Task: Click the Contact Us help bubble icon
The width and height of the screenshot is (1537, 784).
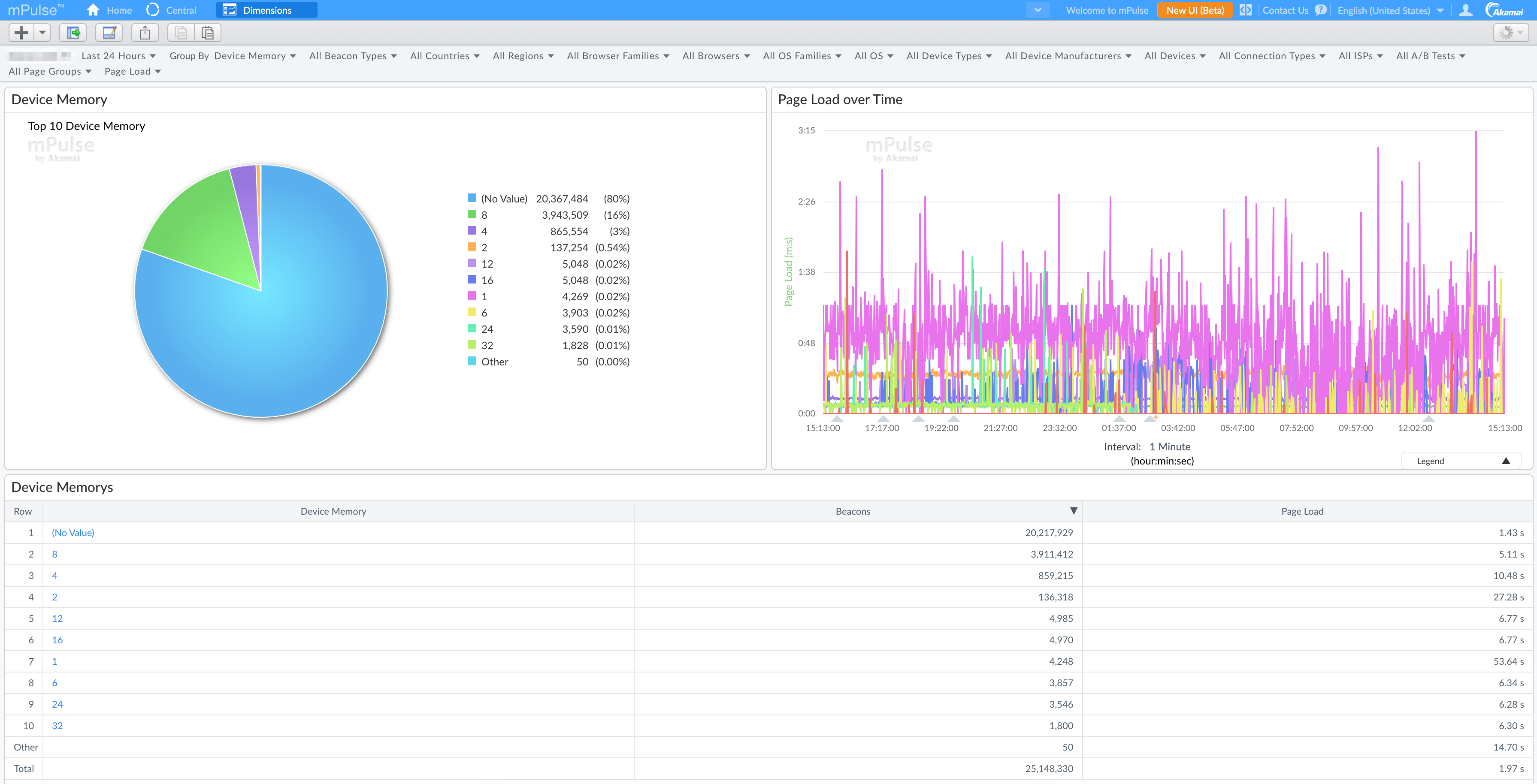Action: 1320,10
